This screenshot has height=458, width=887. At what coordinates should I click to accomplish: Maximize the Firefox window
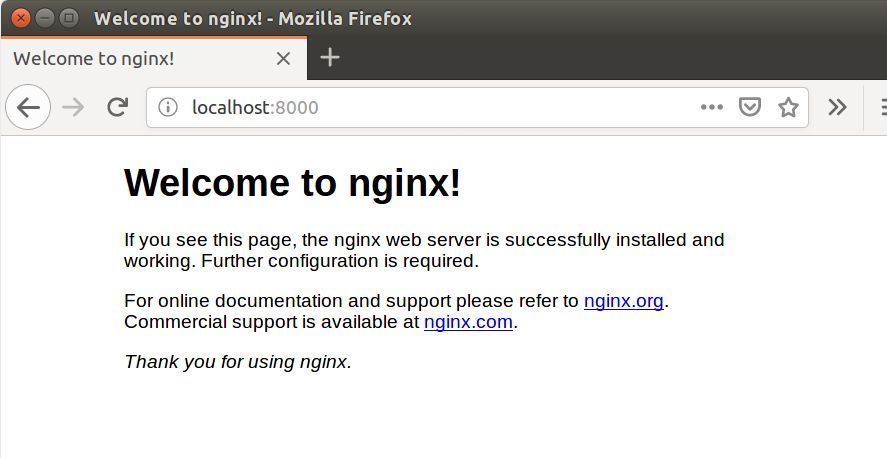69,18
